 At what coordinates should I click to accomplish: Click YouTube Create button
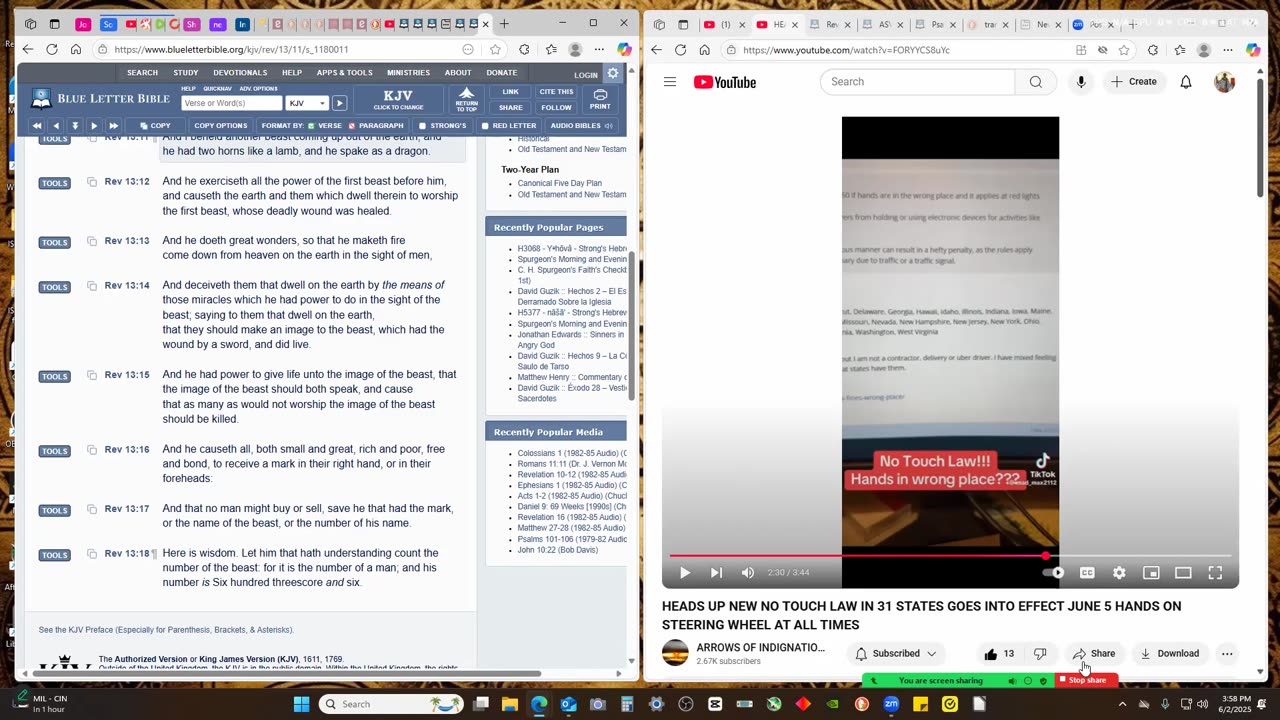(1133, 82)
